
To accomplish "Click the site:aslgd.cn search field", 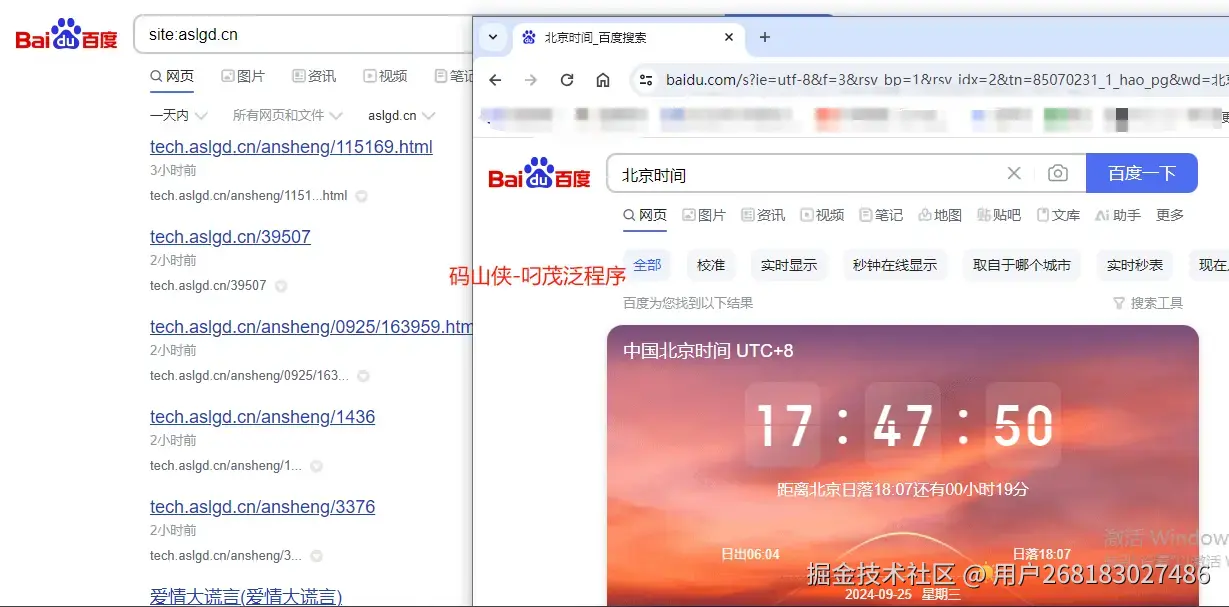I will coord(305,34).
